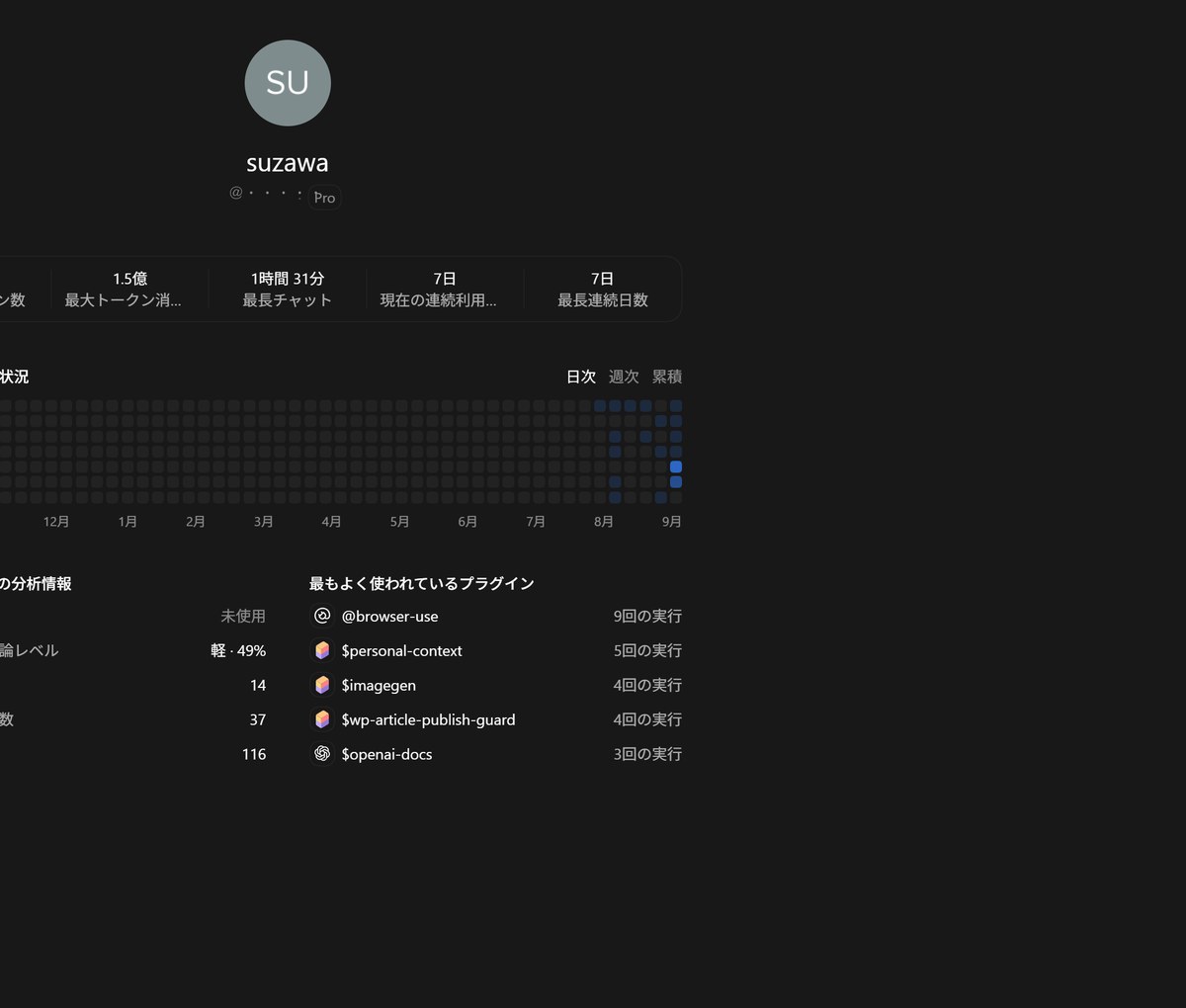Click the 6月 label on the heatmap
The width and height of the screenshot is (1186, 1008).
467,522
